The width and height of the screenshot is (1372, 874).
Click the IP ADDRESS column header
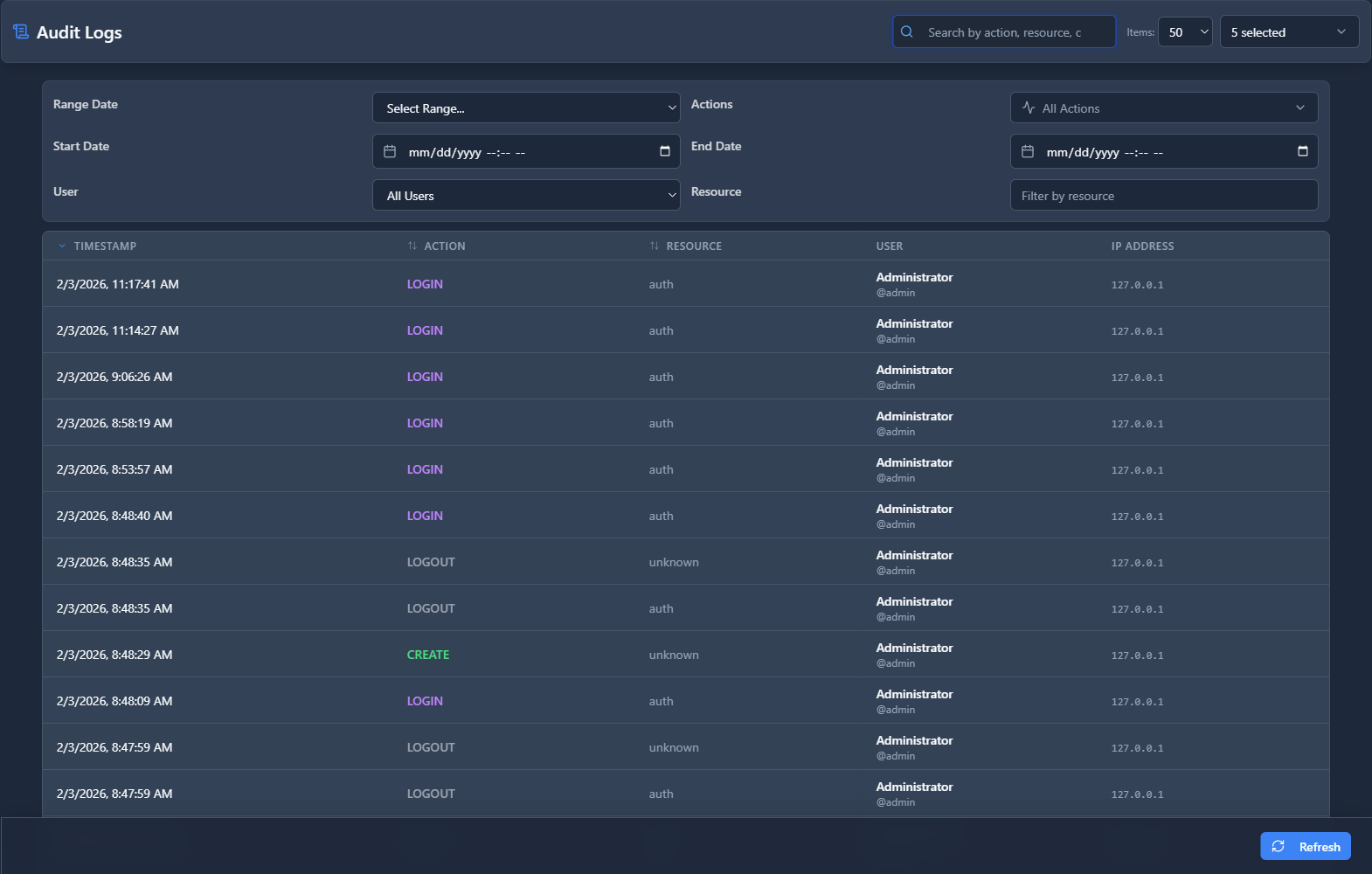coord(1142,246)
